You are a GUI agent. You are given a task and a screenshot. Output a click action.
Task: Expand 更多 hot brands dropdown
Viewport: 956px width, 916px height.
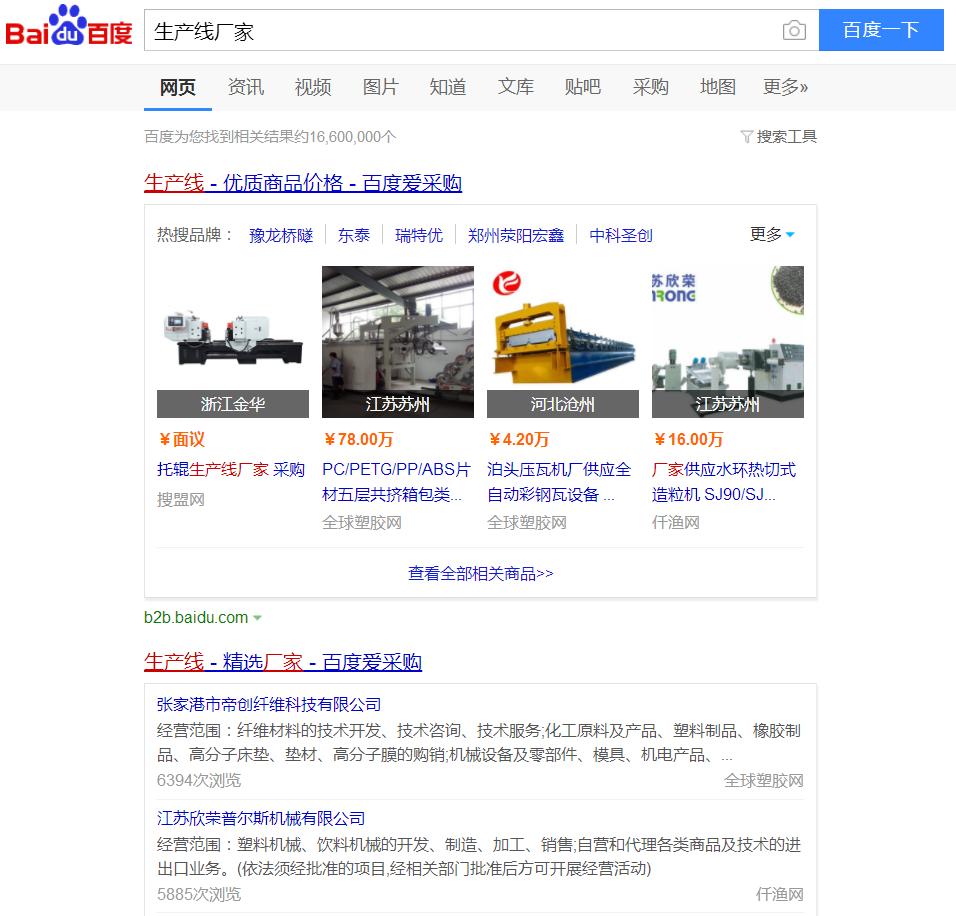point(772,234)
